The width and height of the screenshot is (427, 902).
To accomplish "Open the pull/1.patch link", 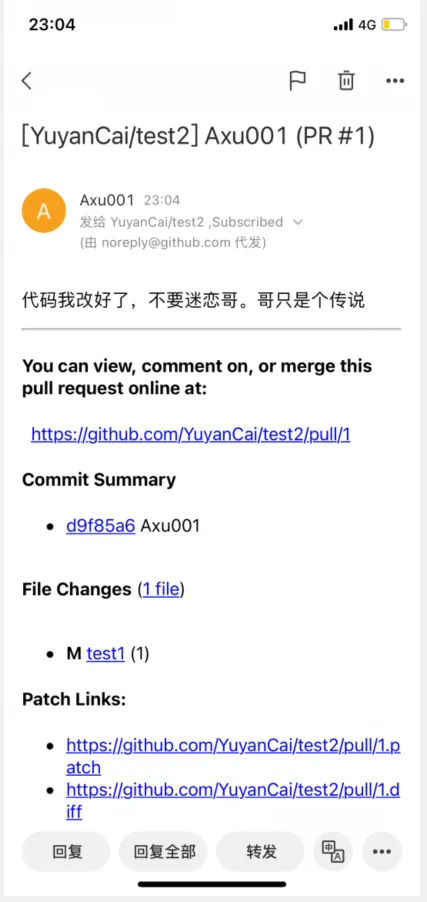I will pos(233,756).
